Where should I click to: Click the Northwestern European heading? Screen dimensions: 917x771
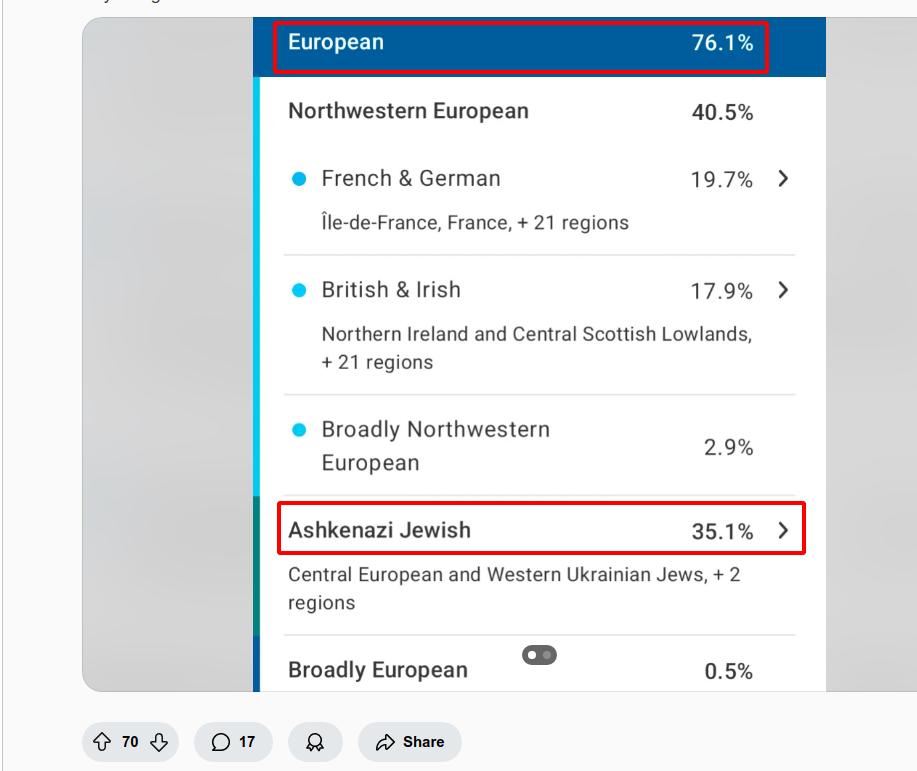(408, 111)
